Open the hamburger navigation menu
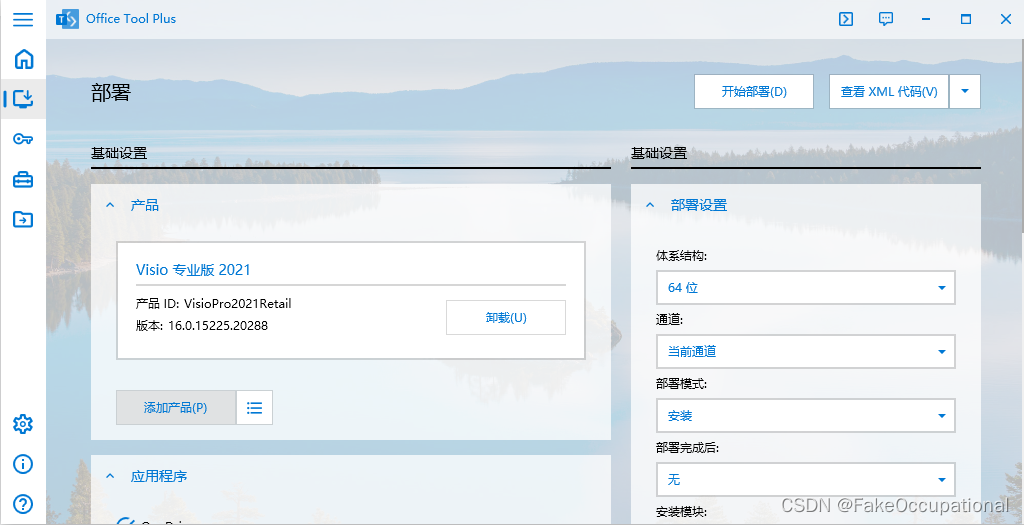This screenshot has width=1024, height=525. pos(23,19)
